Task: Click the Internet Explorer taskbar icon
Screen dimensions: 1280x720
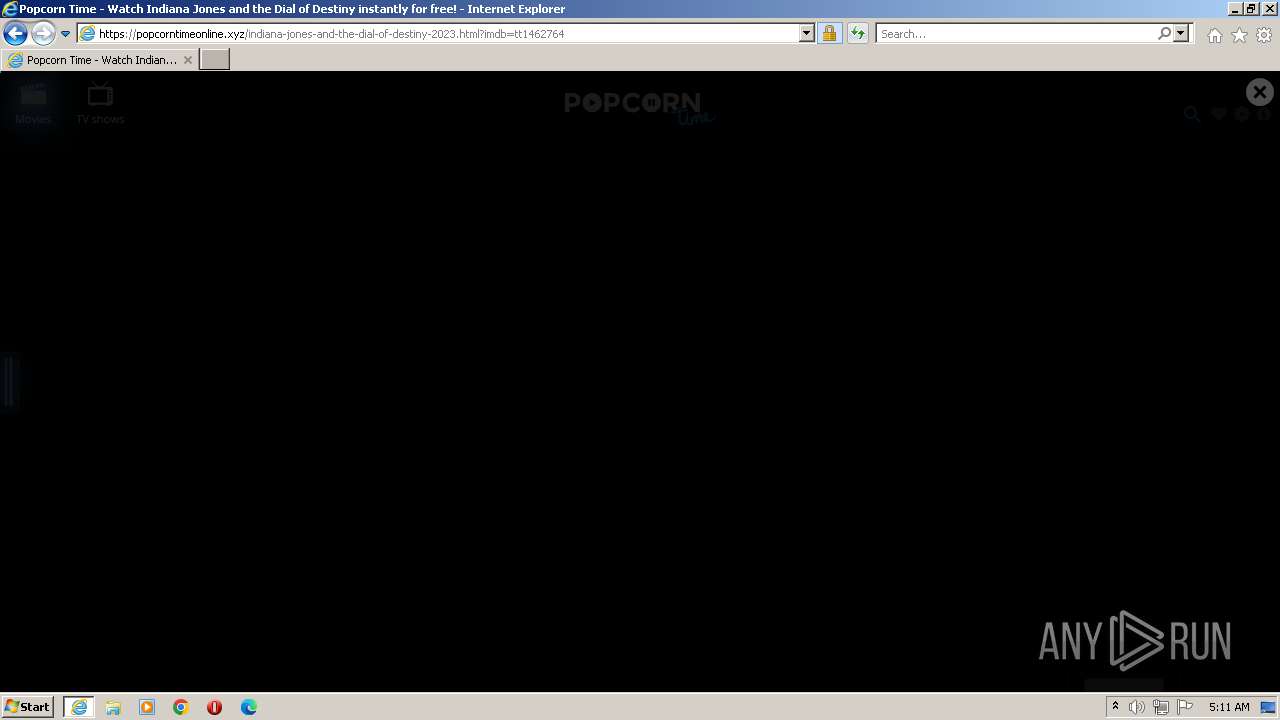Action: coord(79,707)
